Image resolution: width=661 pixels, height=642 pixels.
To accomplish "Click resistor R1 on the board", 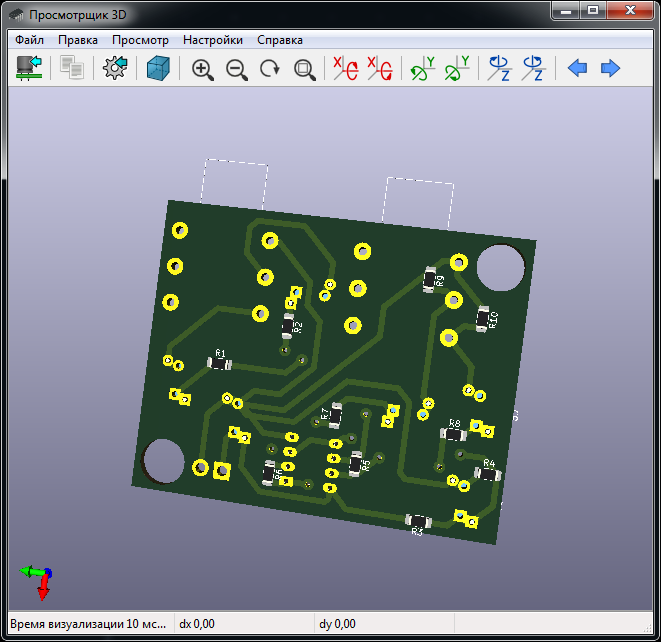I will click(x=220, y=363).
